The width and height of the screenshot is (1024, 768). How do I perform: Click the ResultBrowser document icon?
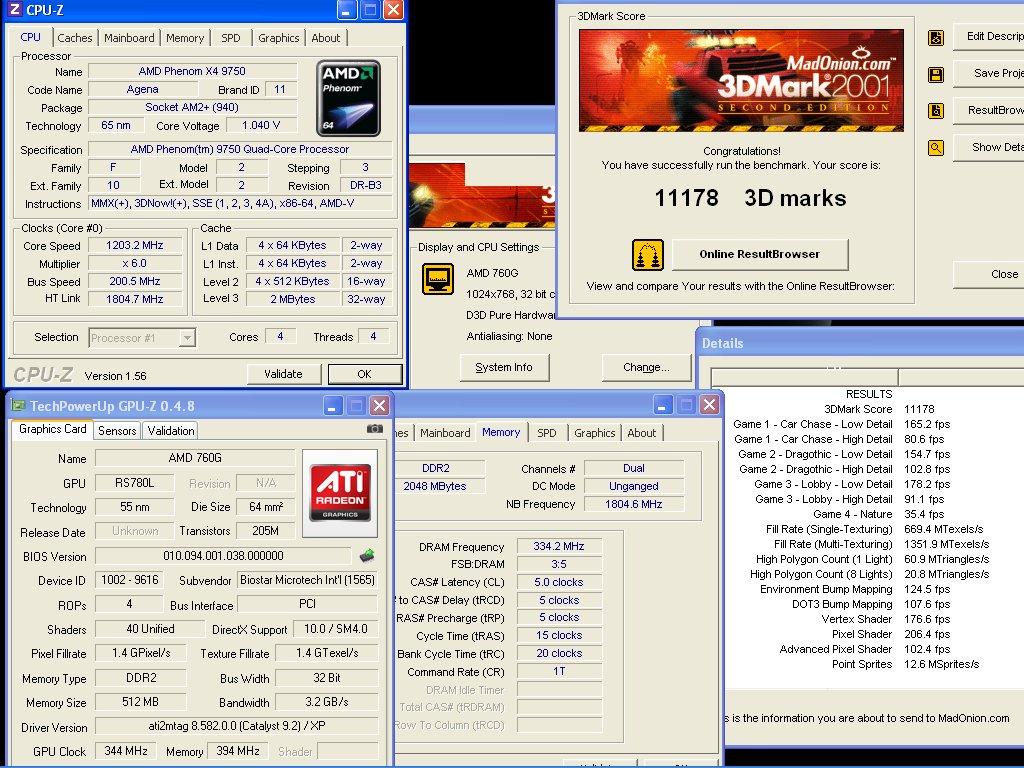pos(936,111)
